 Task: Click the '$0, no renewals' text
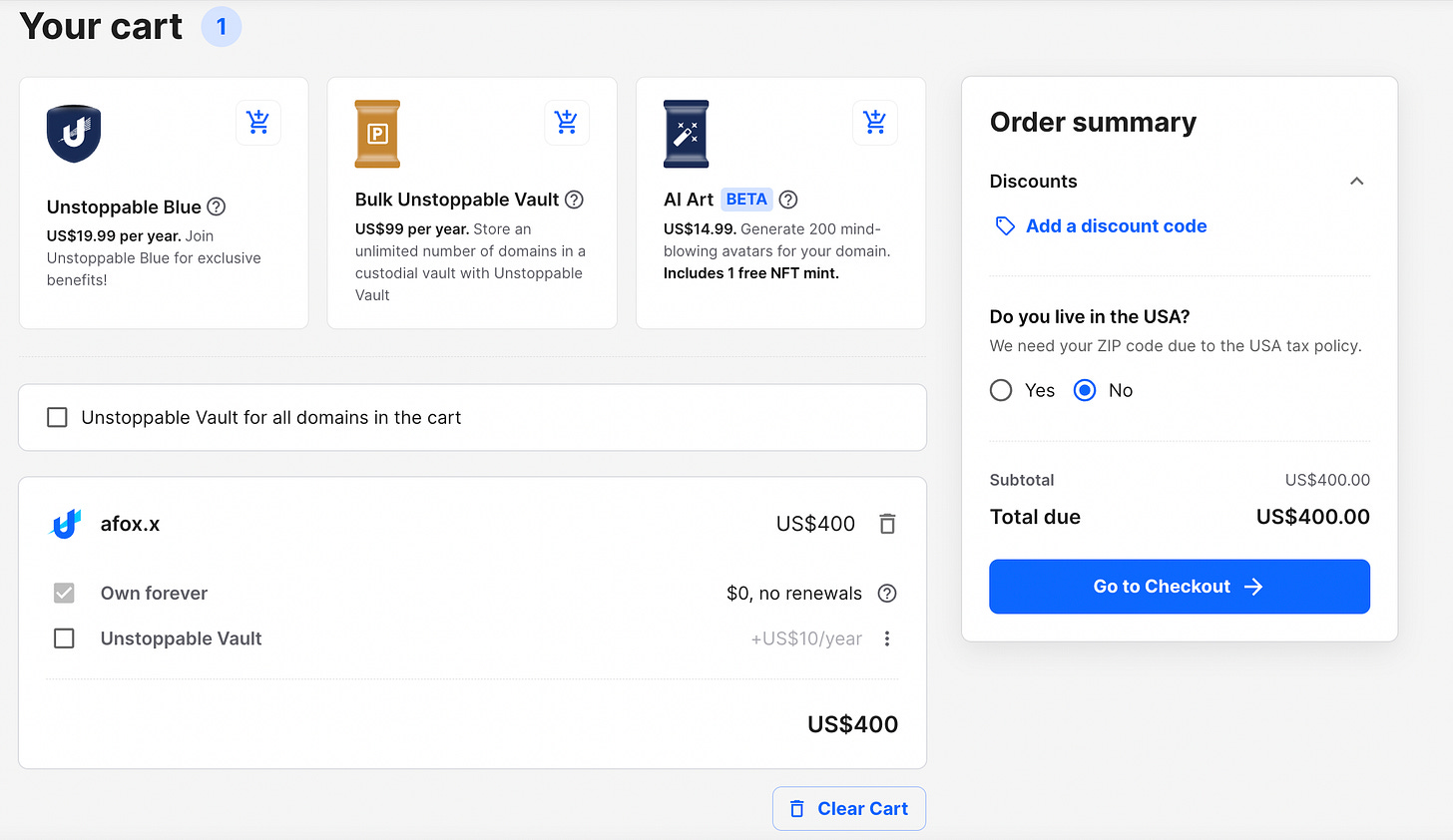794,594
